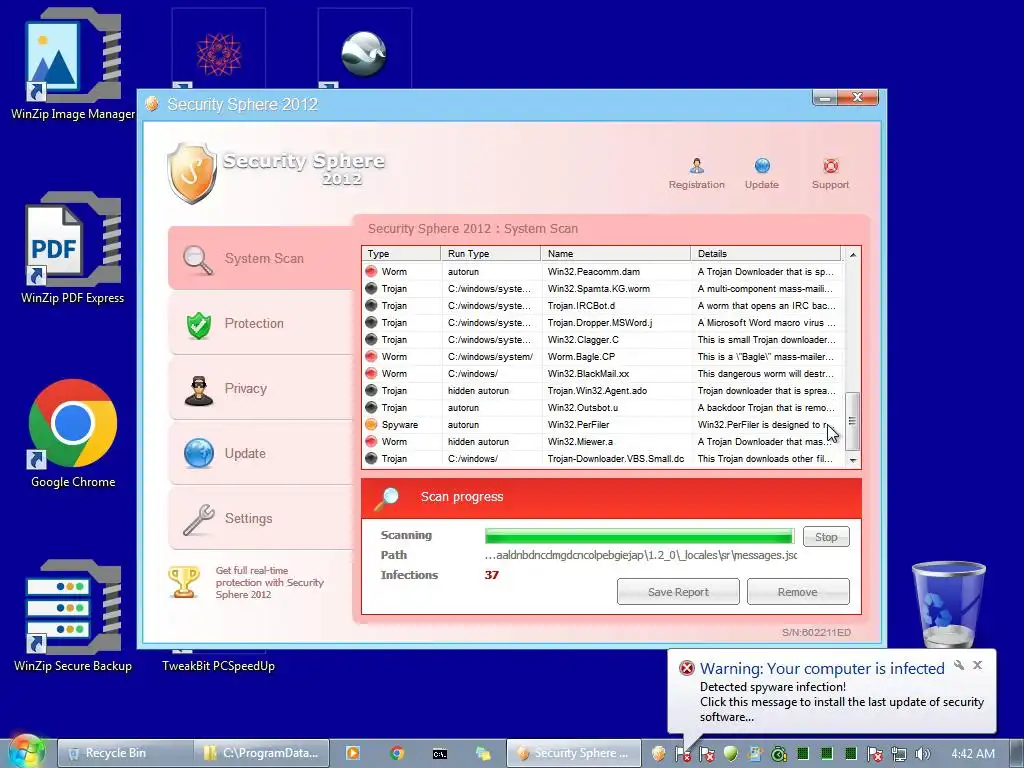Select Trojan.Dropper.MSWord.j row
1024x768 pixels.
(602, 323)
